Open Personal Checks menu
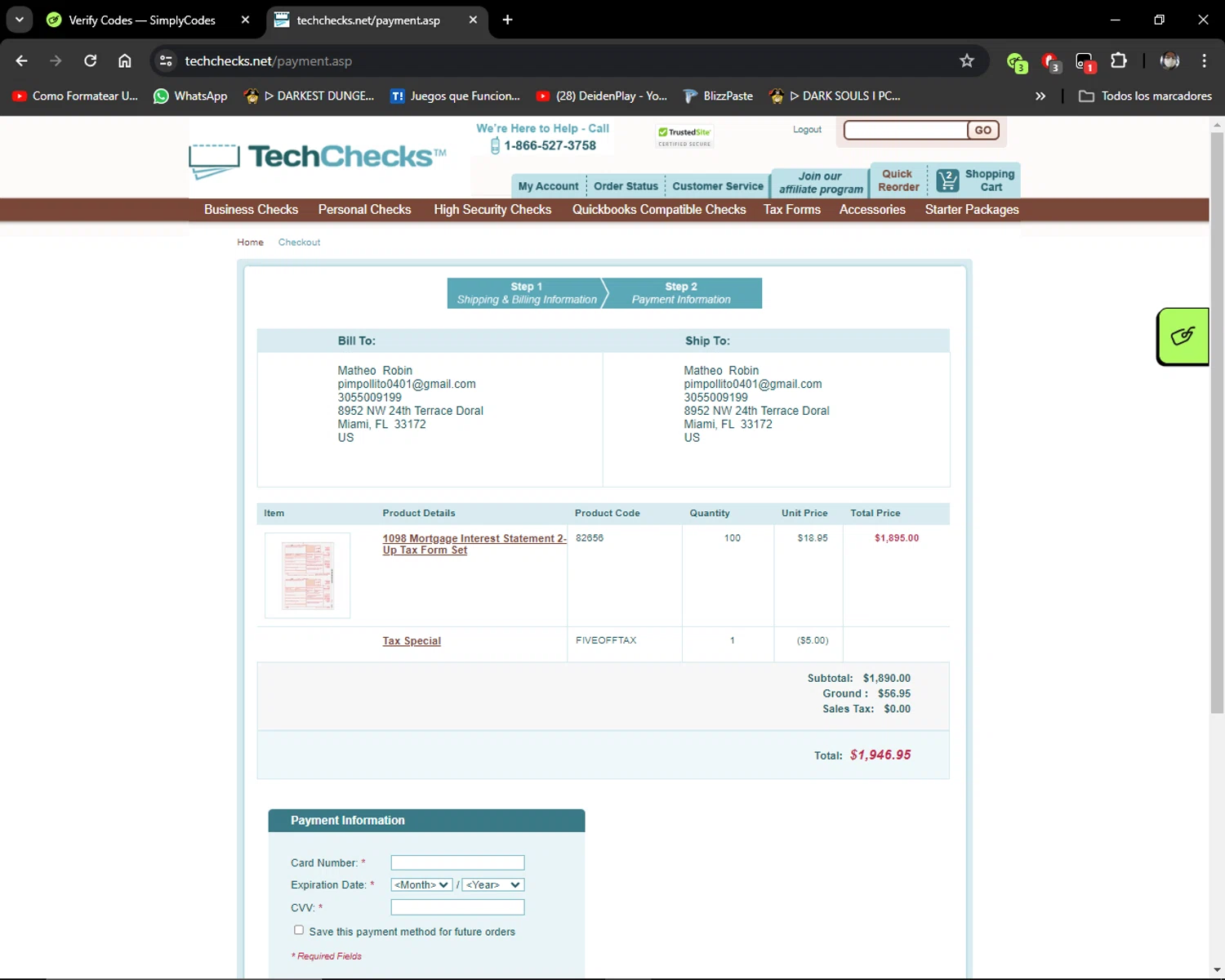The height and width of the screenshot is (980, 1225). click(364, 210)
